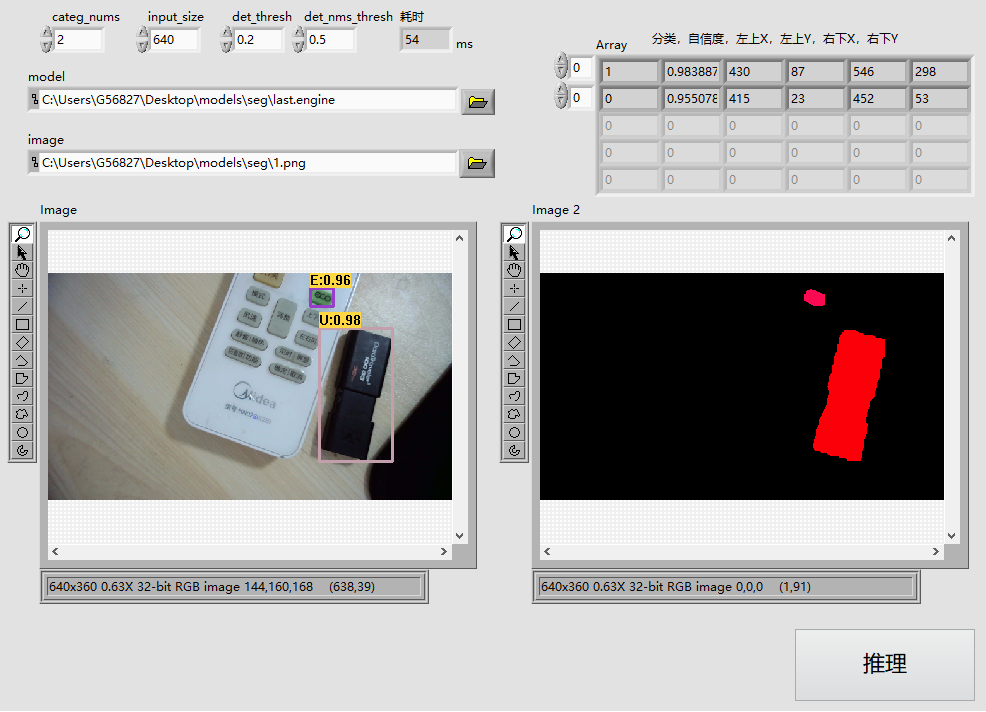This screenshot has width=986, height=712.
Task: Click the categ_nums value field
Action: 78,40
